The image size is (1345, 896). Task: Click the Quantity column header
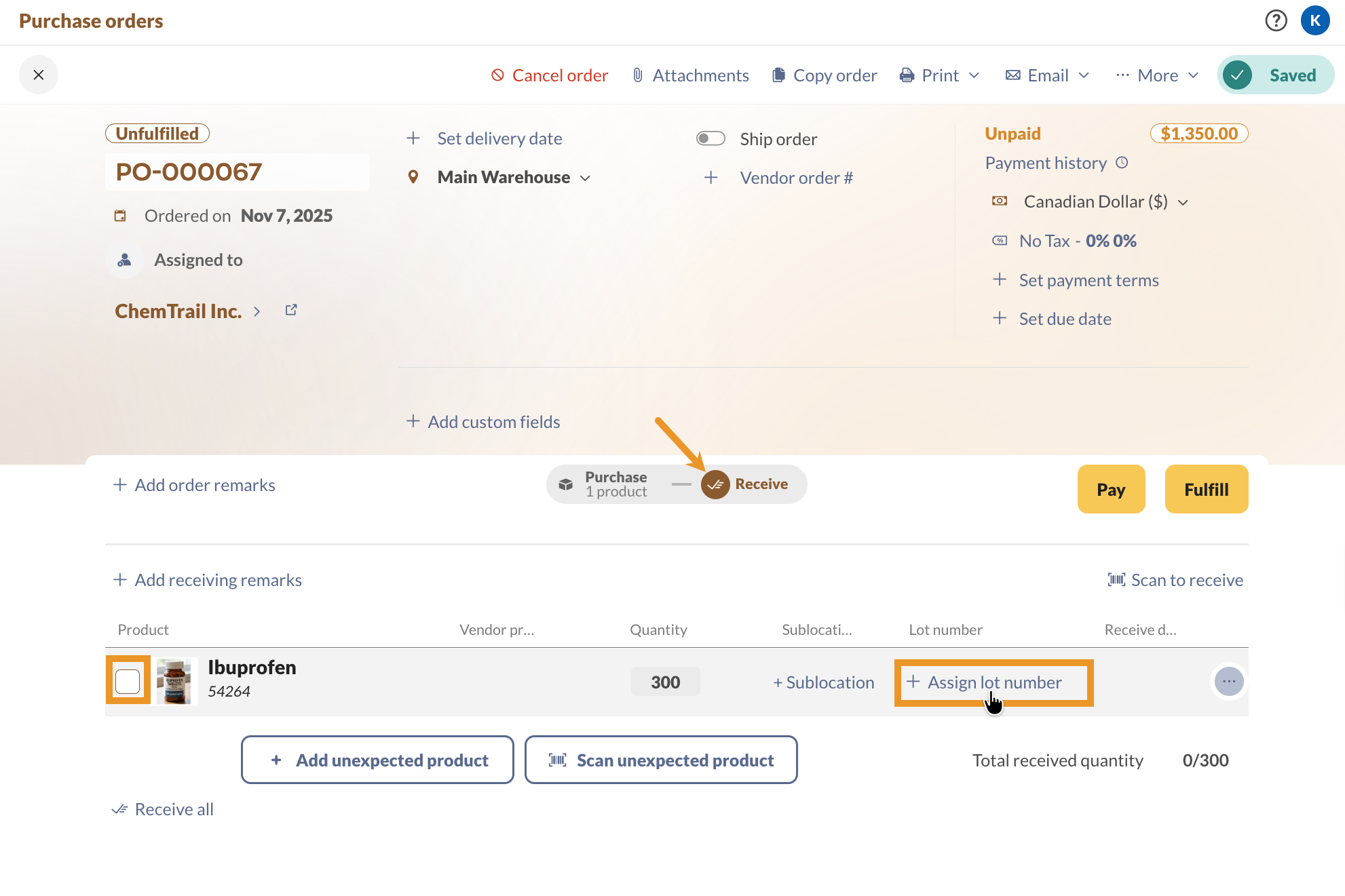click(658, 629)
